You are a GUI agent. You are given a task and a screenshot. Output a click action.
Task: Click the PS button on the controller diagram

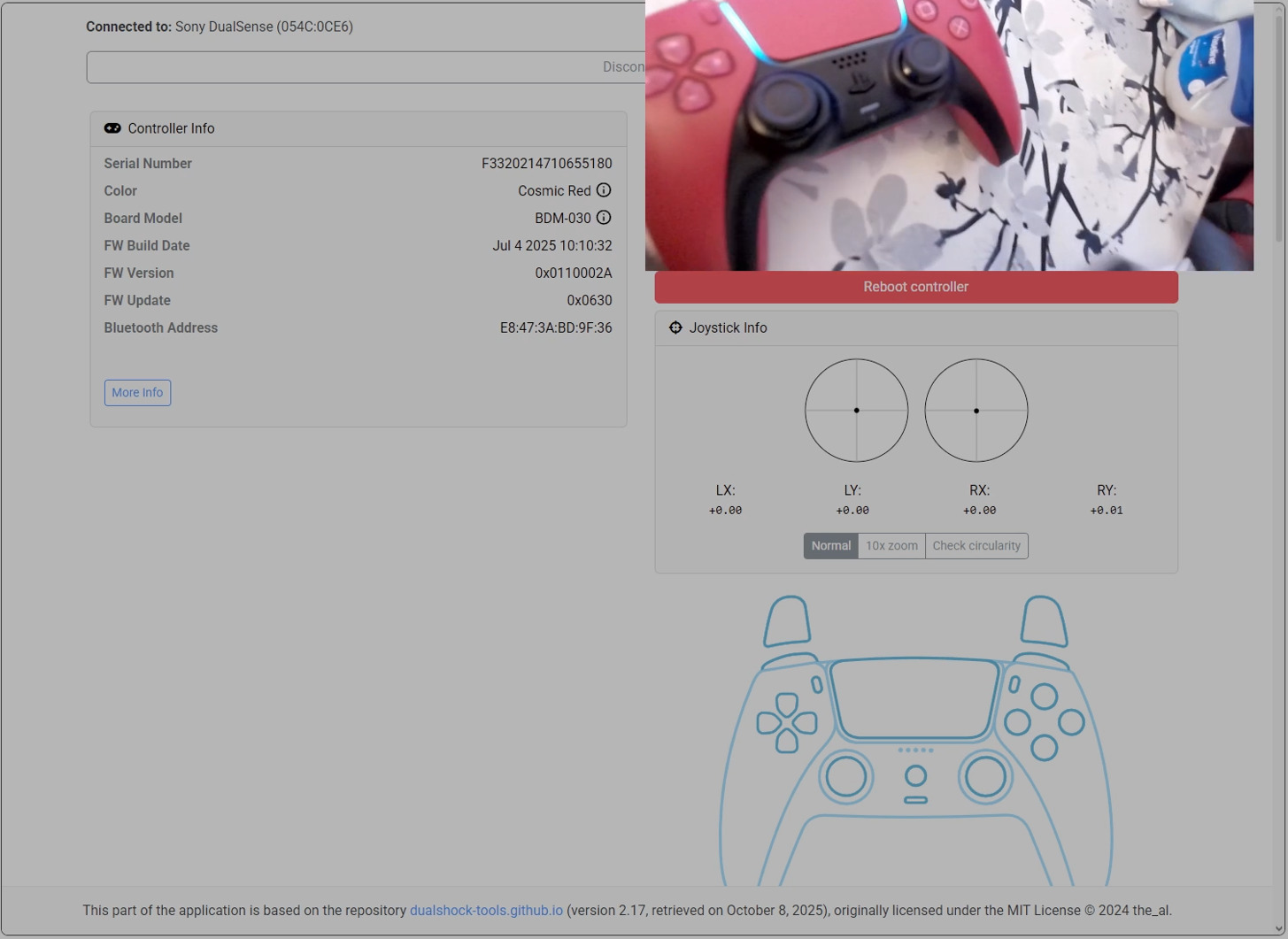[916, 776]
